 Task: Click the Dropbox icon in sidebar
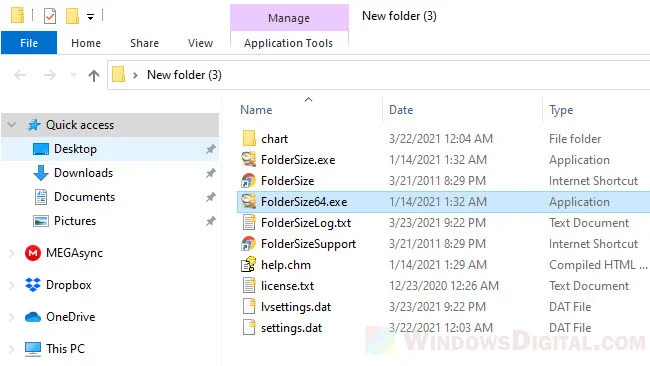click(x=33, y=285)
